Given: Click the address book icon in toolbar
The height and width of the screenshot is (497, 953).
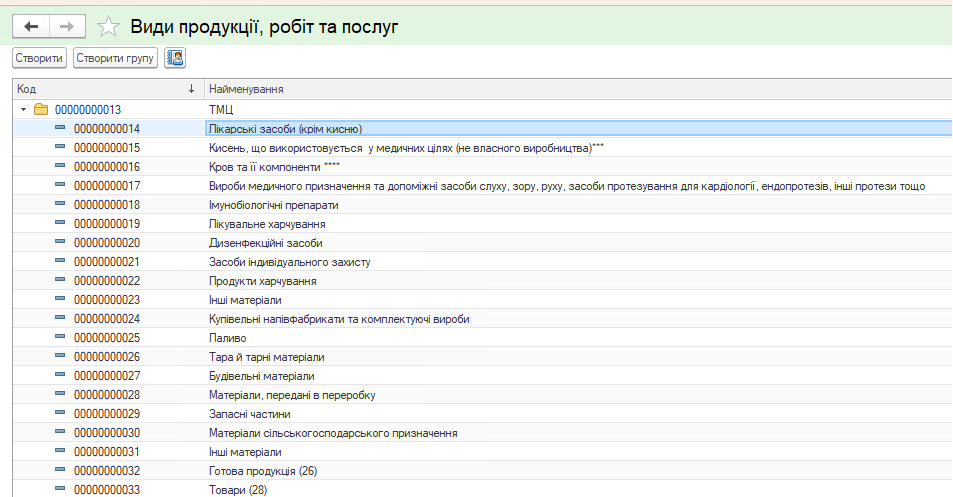Looking at the screenshot, I should [x=175, y=58].
